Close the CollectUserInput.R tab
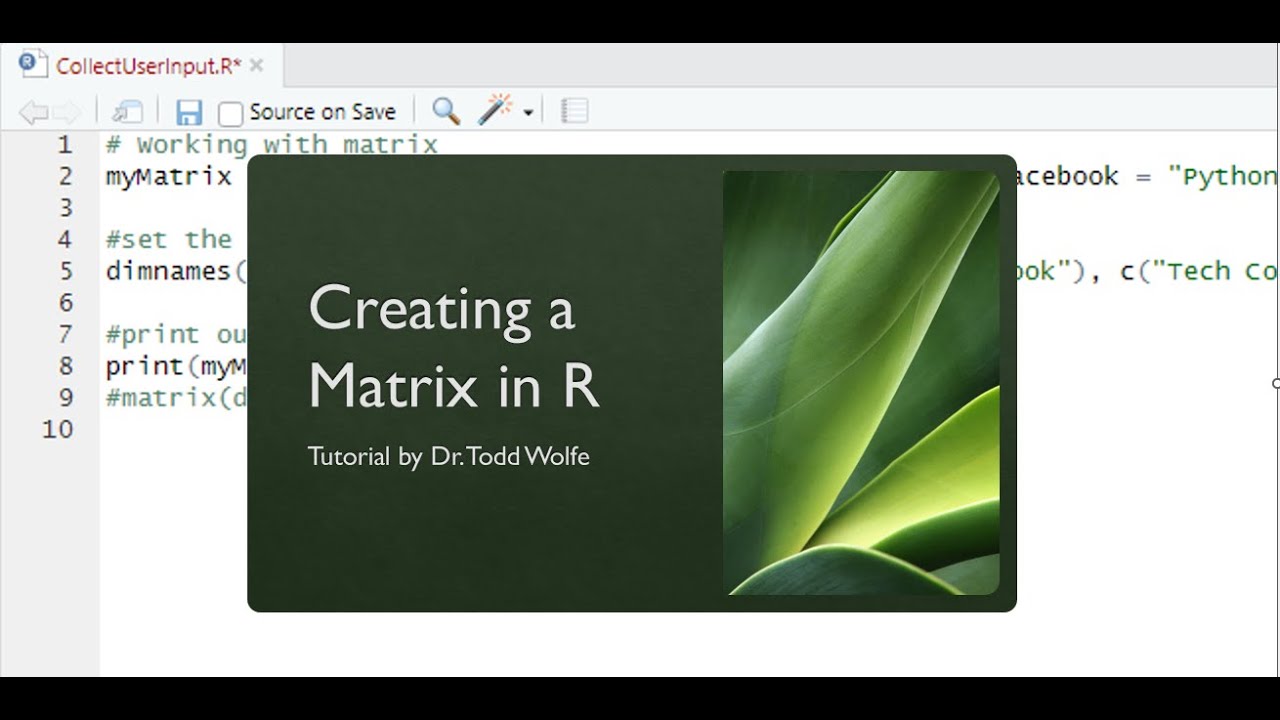Screen dimensions: 1280x720 point(256,66)
